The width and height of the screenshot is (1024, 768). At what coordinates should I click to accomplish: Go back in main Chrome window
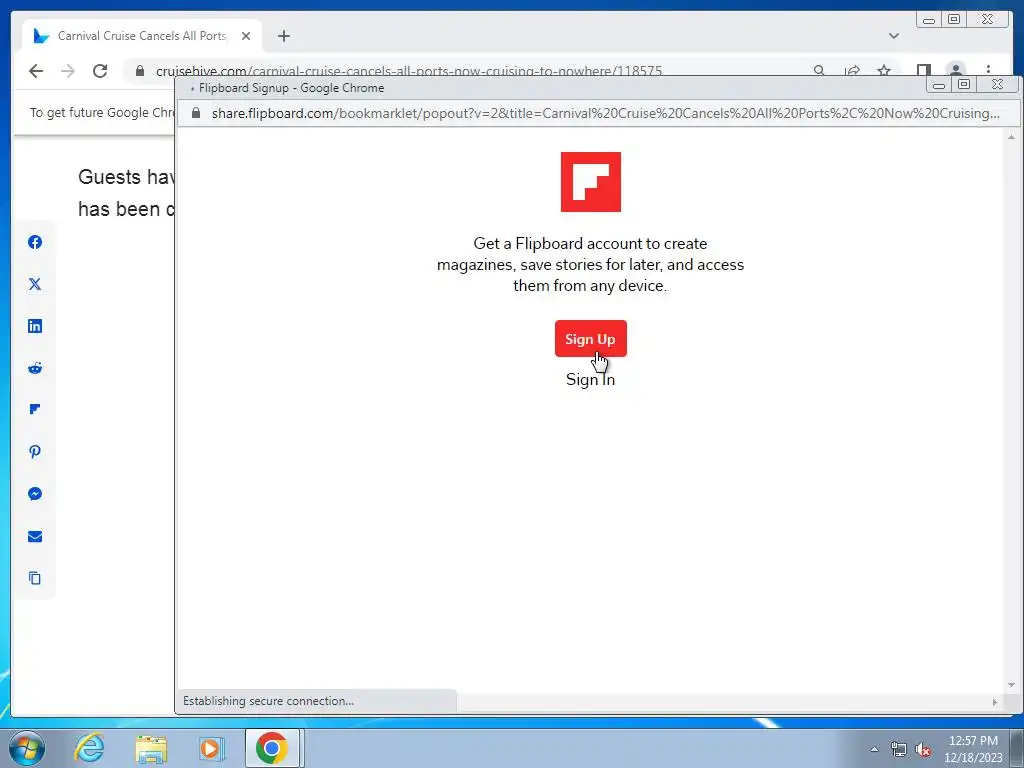[x=36, y=71]
